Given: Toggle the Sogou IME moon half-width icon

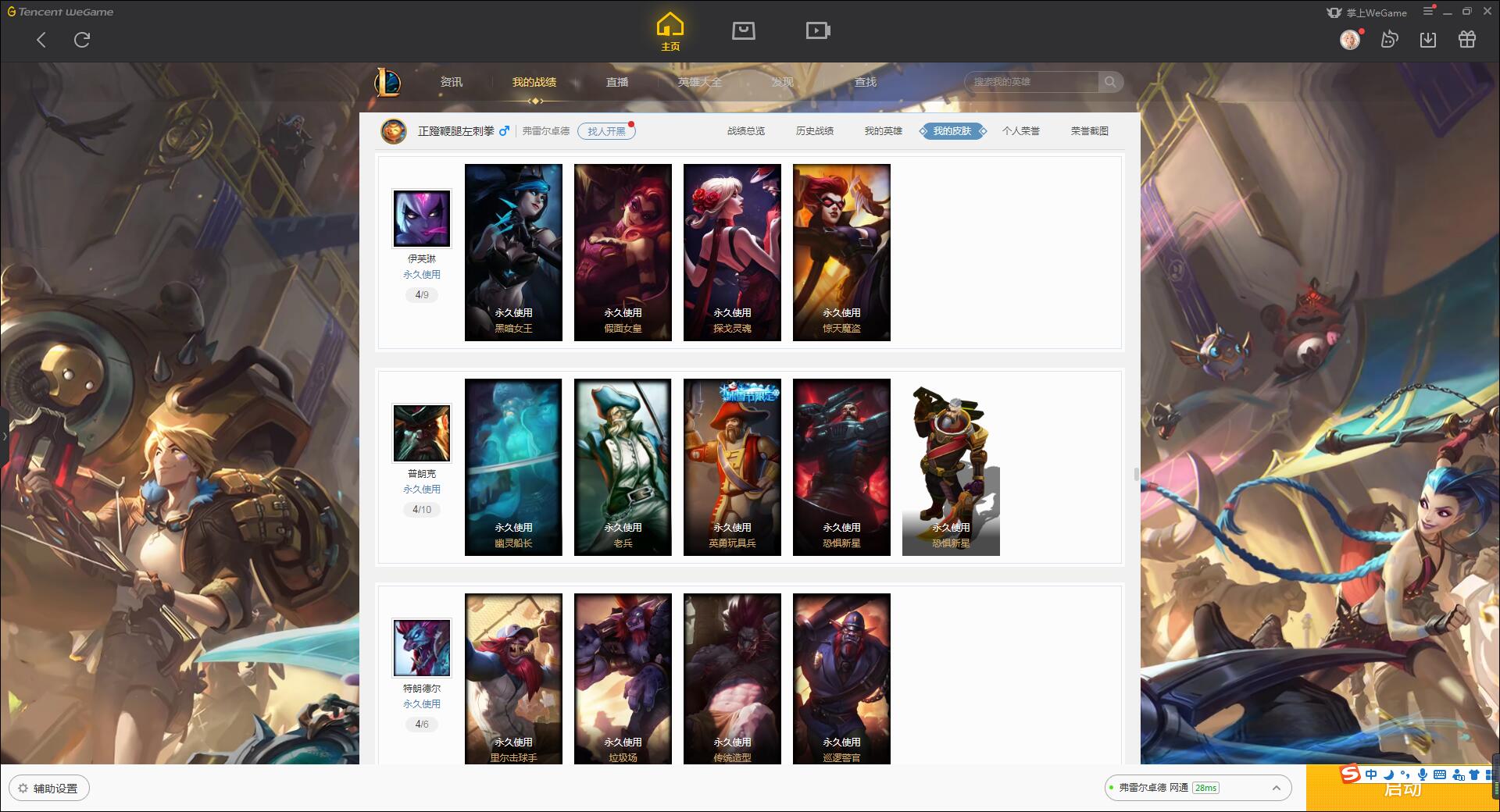Looking at the screenshot, I should click(1388, 775).
